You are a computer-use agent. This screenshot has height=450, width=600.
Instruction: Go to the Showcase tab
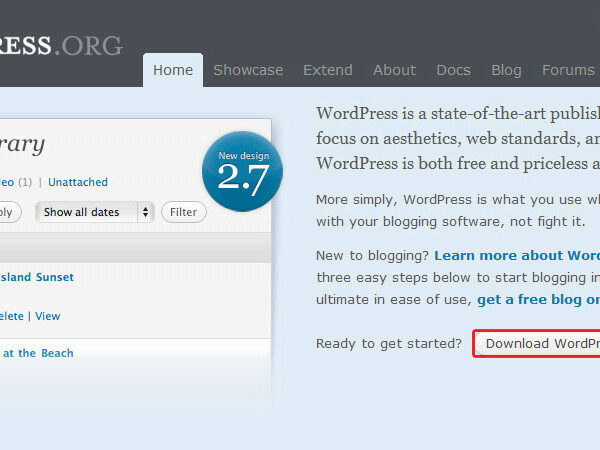tap(248, 70)
